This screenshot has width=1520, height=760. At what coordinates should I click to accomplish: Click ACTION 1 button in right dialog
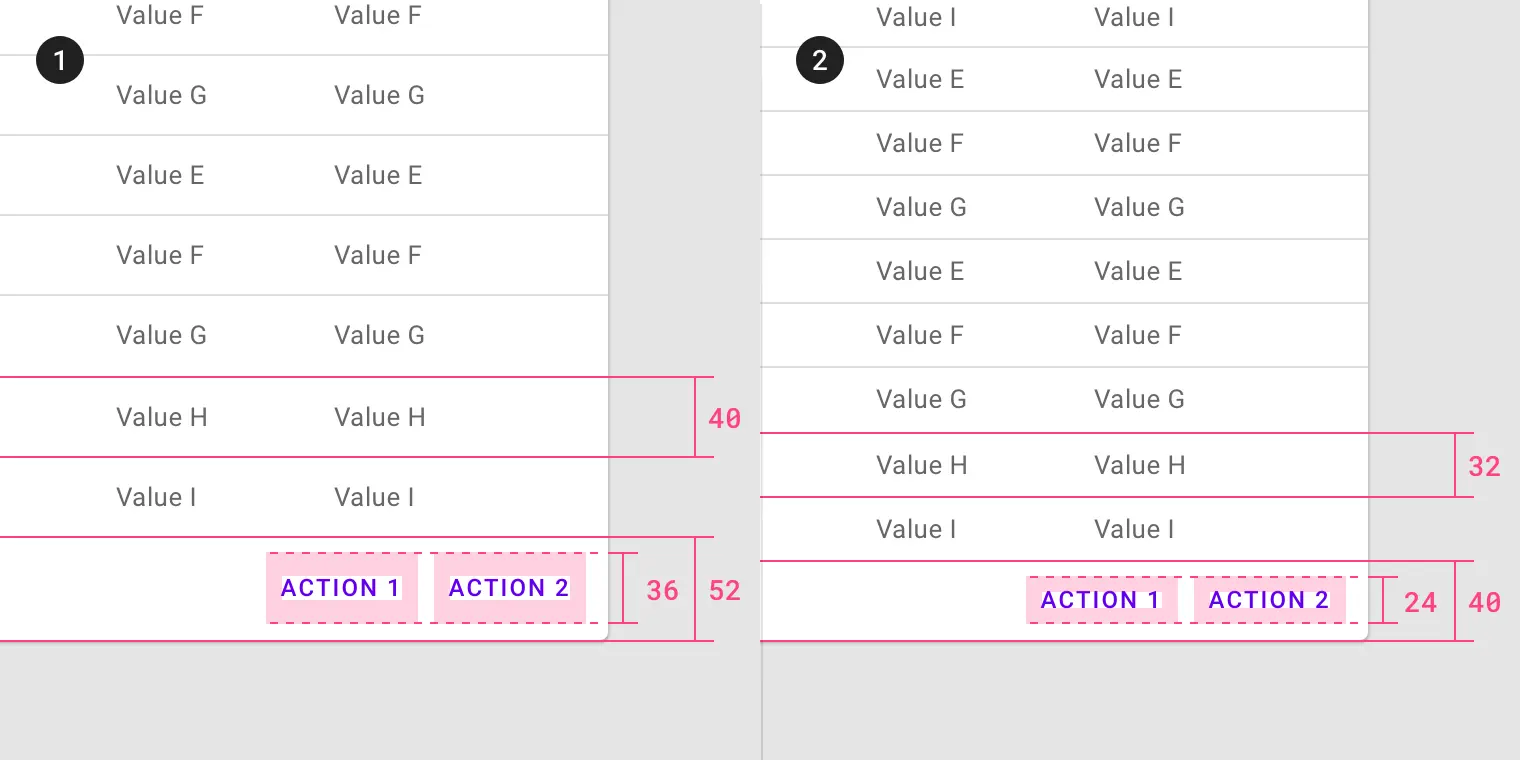(x=1101, y=600)
